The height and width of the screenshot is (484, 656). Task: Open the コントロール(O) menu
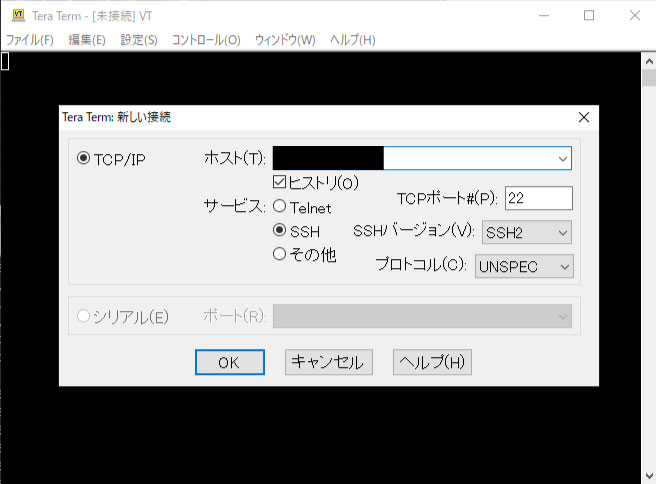click(206, 40)
